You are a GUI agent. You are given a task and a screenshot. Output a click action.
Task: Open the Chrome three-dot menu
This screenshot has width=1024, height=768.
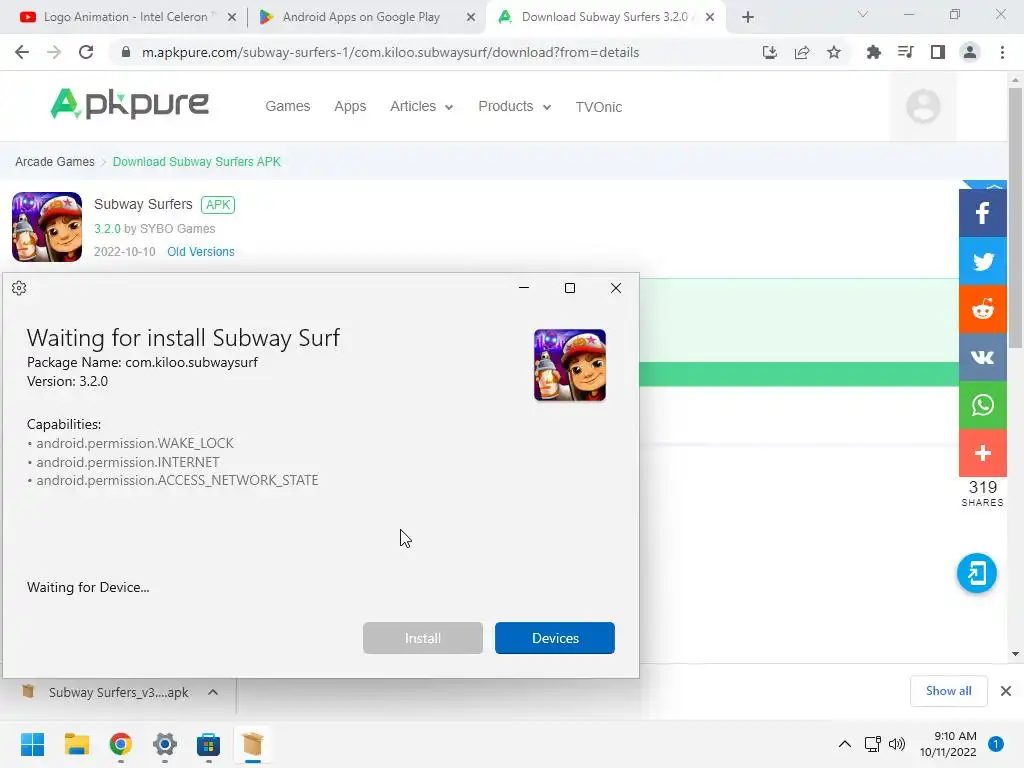[x=1002, y=52]
